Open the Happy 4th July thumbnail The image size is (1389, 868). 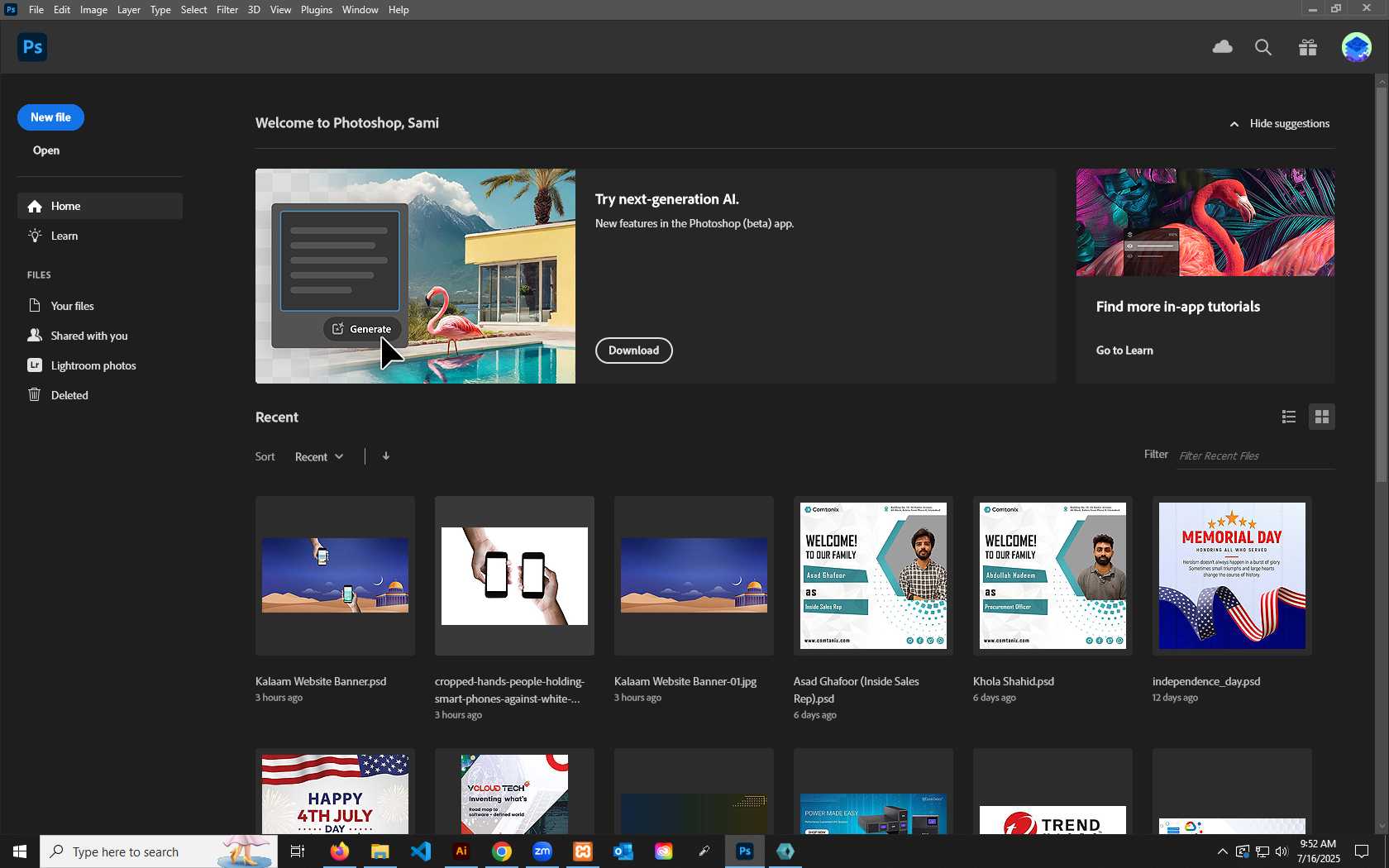(x=335, y=792)
